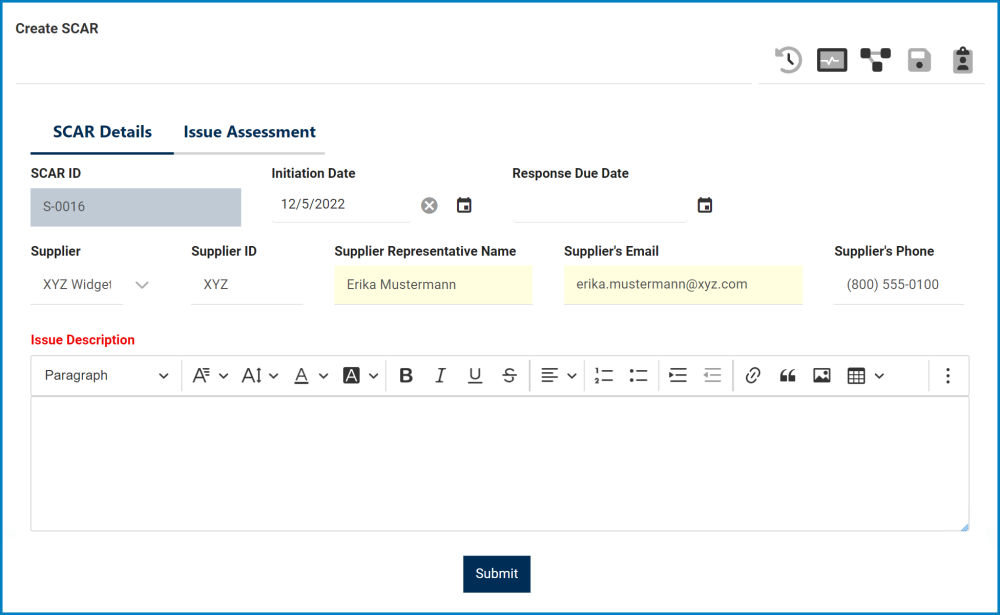Insert a link in the editor
This screenshot has width=1000, height=615.
pyautogui.click(x=753, y=375)
